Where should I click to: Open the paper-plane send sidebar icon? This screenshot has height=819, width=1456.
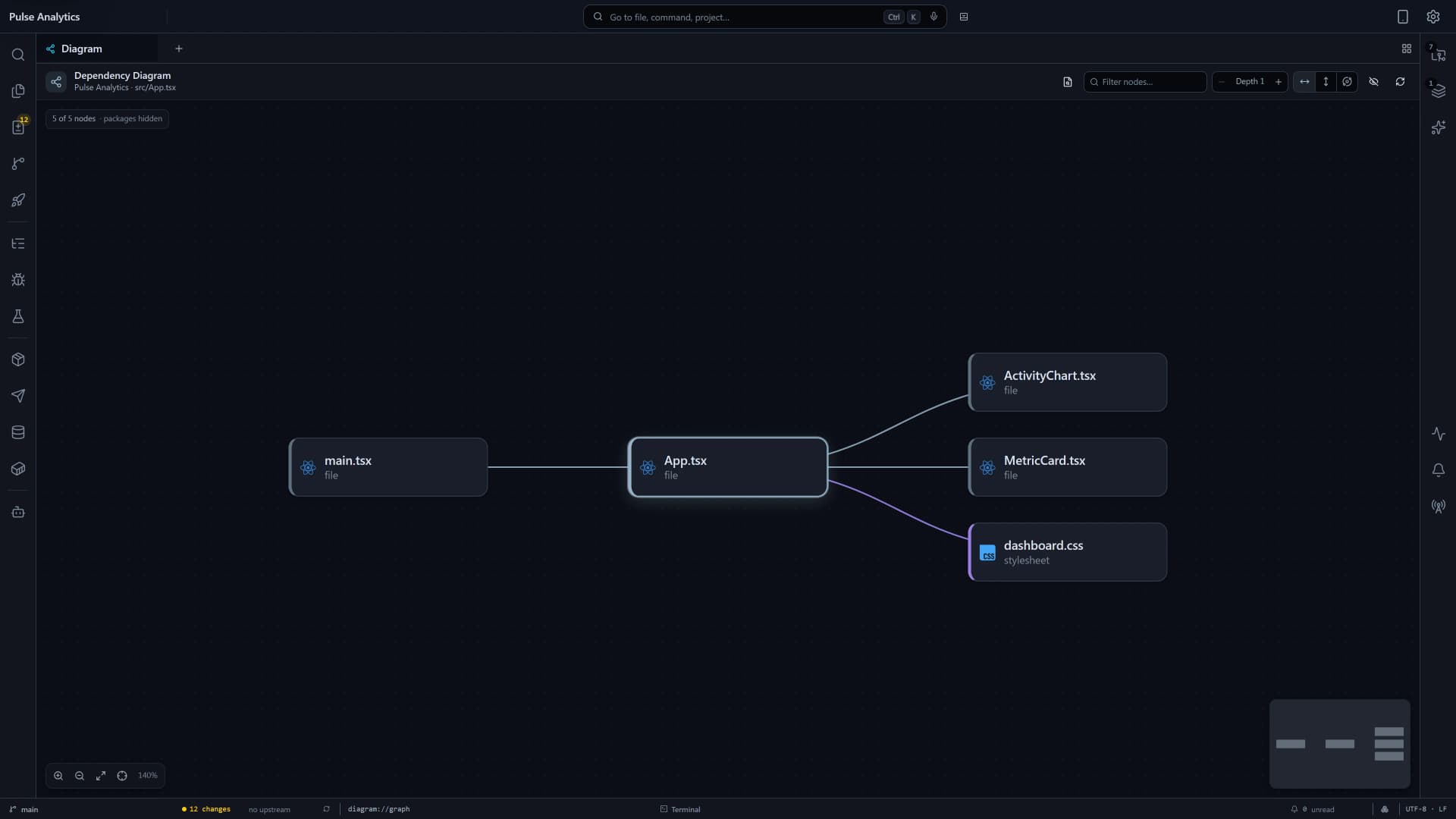pyautogui.click(x=18, y=396)
